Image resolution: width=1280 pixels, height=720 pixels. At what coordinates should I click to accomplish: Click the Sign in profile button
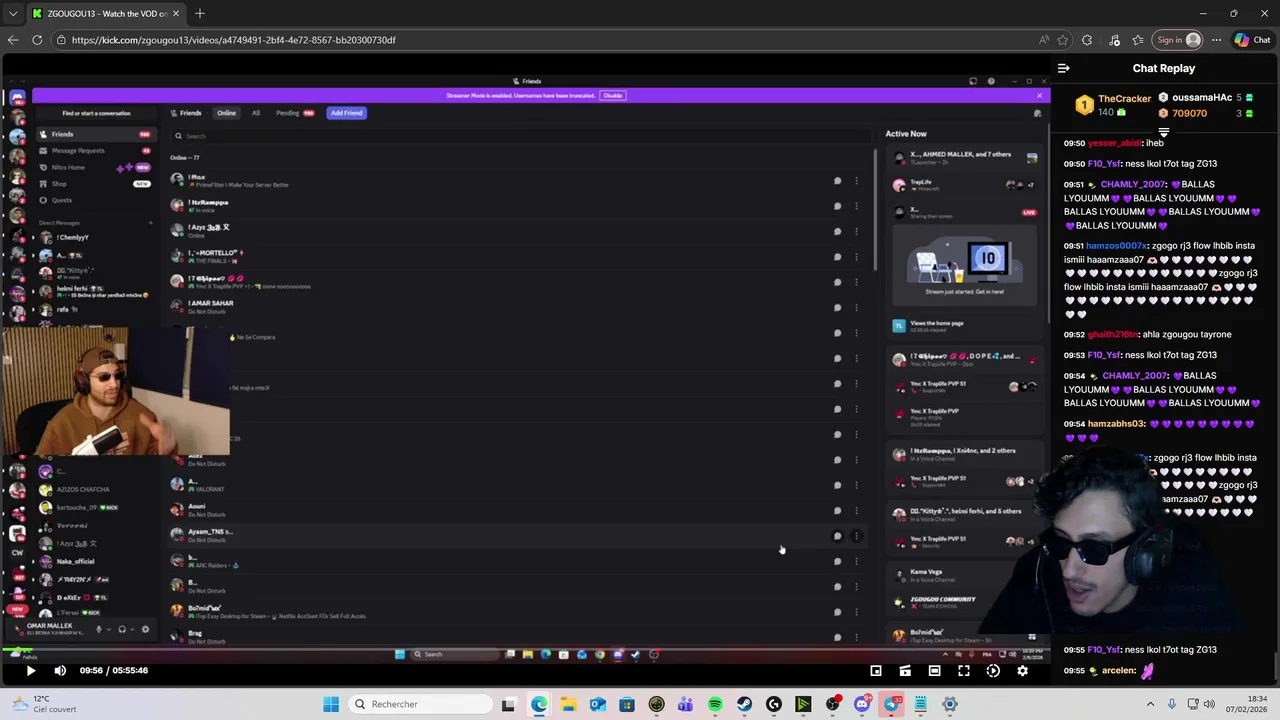(x=1177, y=40)
